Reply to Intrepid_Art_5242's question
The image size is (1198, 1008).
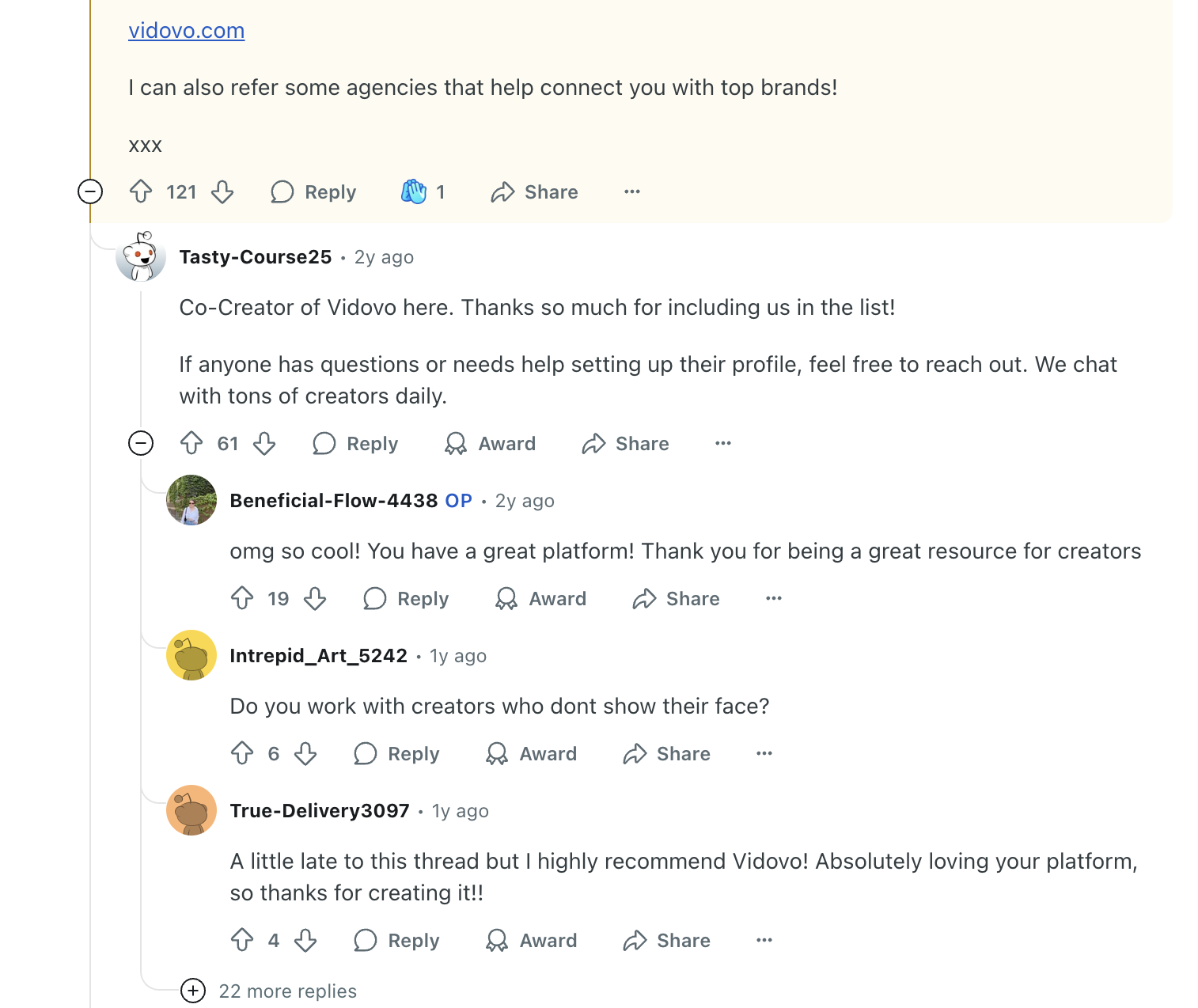point(397,754)
